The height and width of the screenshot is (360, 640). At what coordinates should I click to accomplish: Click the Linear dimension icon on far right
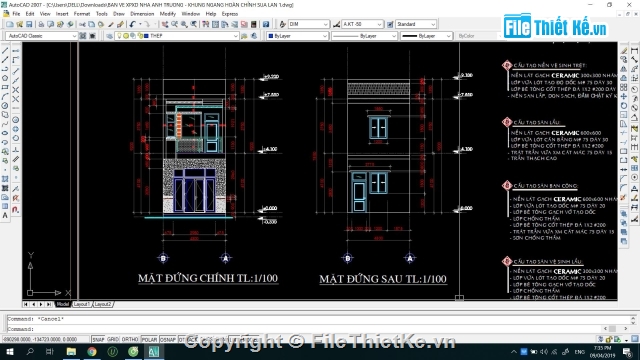634,51
